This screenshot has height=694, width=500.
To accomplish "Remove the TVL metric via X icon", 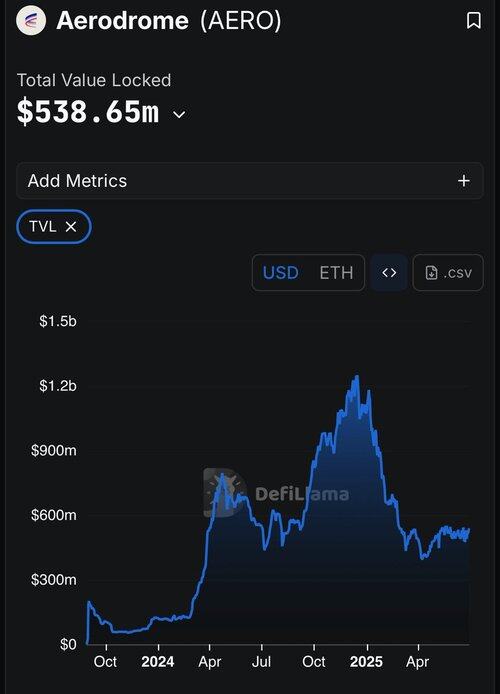I will coord(71,227).
